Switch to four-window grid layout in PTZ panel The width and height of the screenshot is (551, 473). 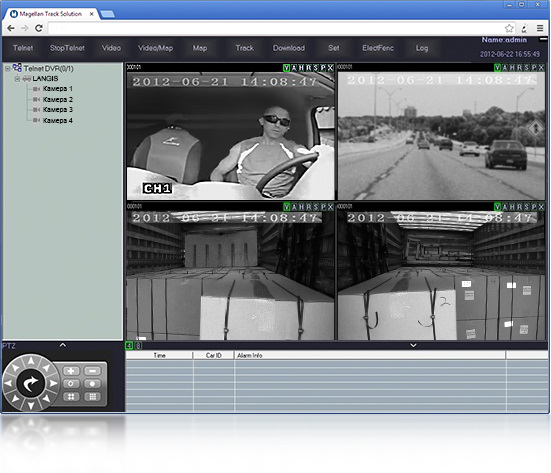coord(71,397)
